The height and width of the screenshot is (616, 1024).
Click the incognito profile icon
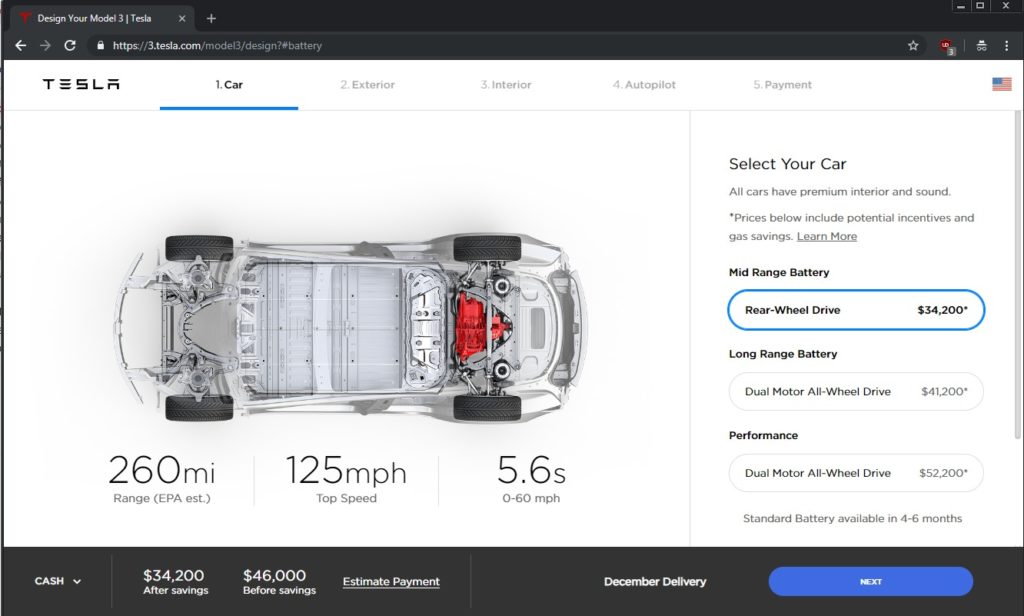click(982, 46)
